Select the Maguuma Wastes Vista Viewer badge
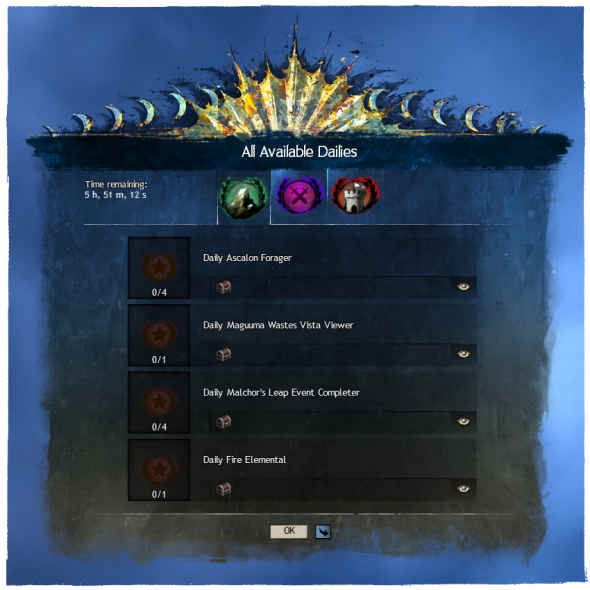The width and height of the screenshot is (590, 590). pos(159,335)
